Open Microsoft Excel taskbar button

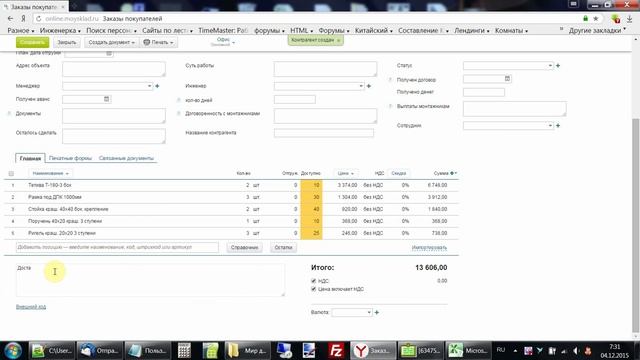click(468, 351)
